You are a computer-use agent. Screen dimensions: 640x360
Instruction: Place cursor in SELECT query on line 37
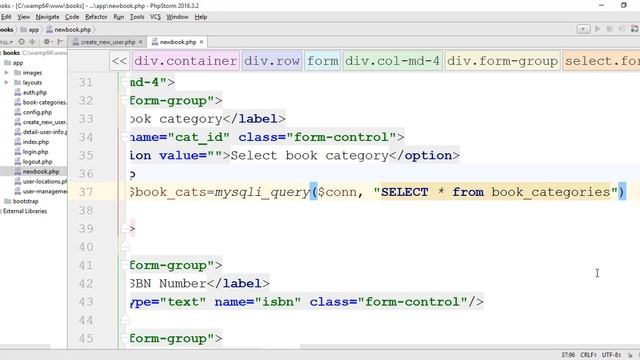(x=496, y=192)
